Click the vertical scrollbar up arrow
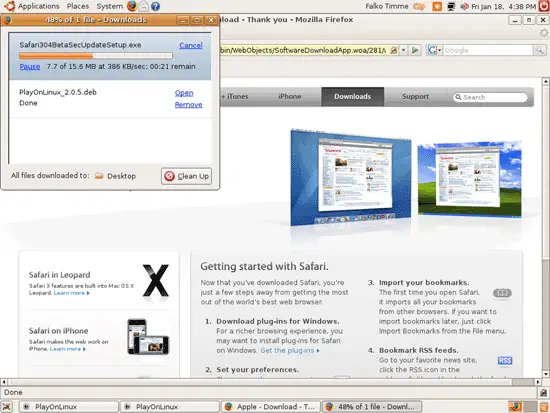The width and height of the screenshot is (550, 413). coord(545,81)
